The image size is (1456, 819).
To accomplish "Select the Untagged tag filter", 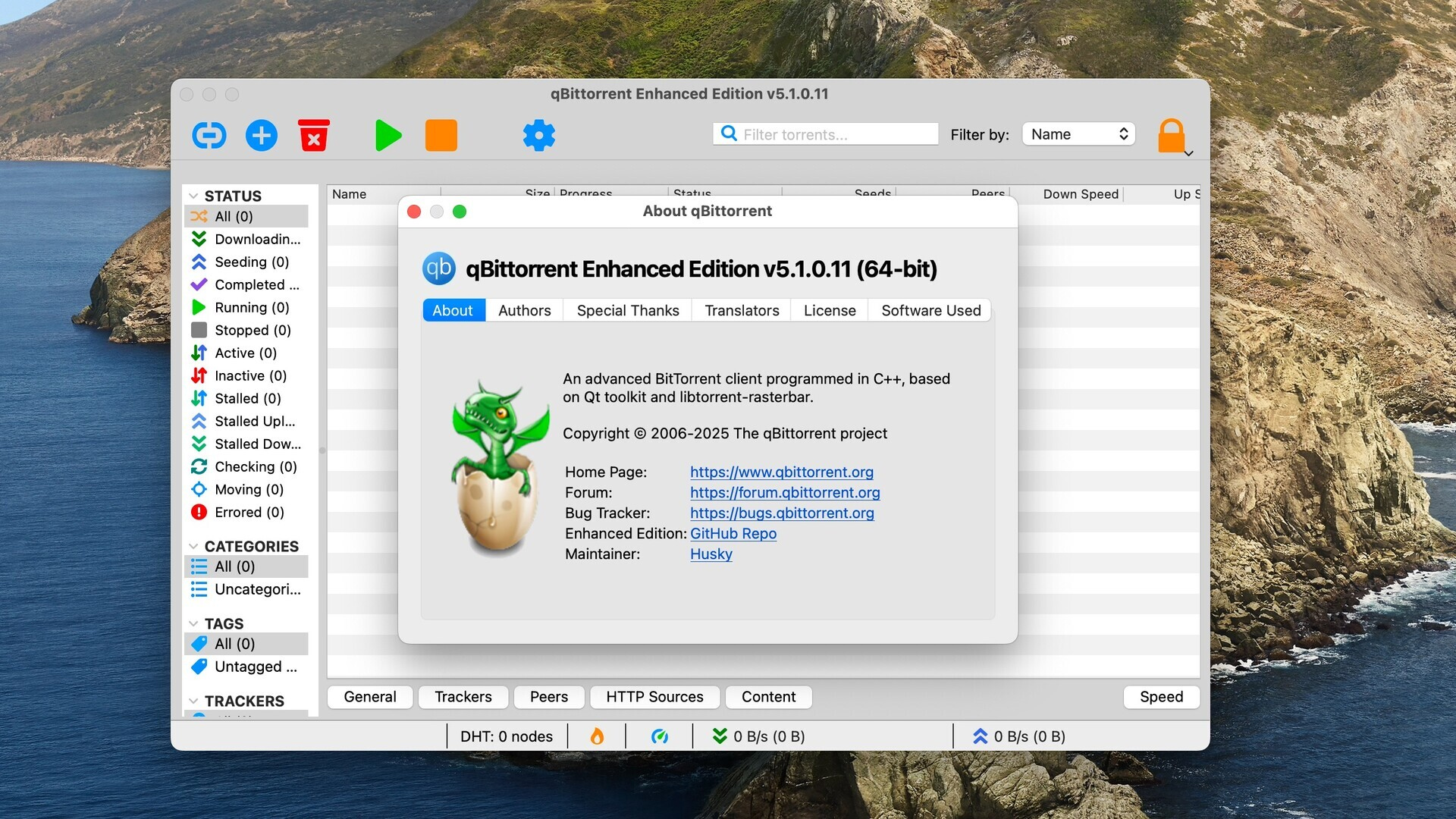I will click(246, 667).
